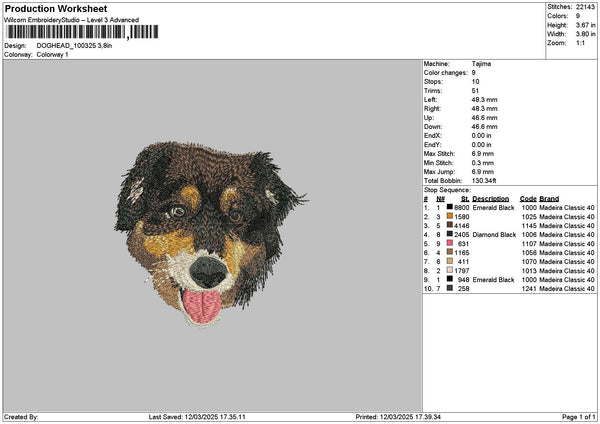Click the tan swatch for code 1070
Image resolution: width=600 pixels, height=424 pixels.
click(x=450, y=261)
